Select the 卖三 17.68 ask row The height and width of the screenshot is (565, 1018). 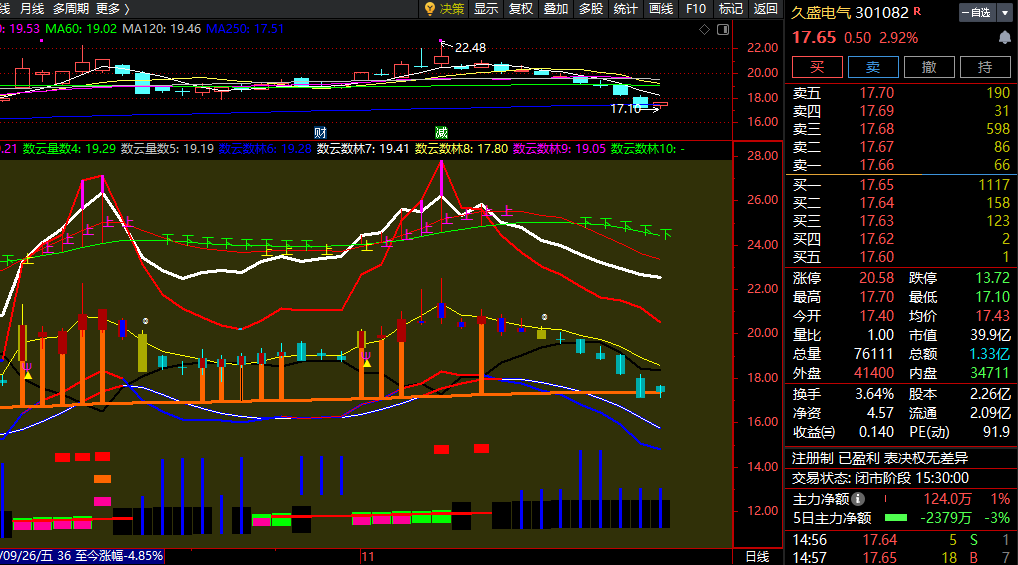click(901, 129)
